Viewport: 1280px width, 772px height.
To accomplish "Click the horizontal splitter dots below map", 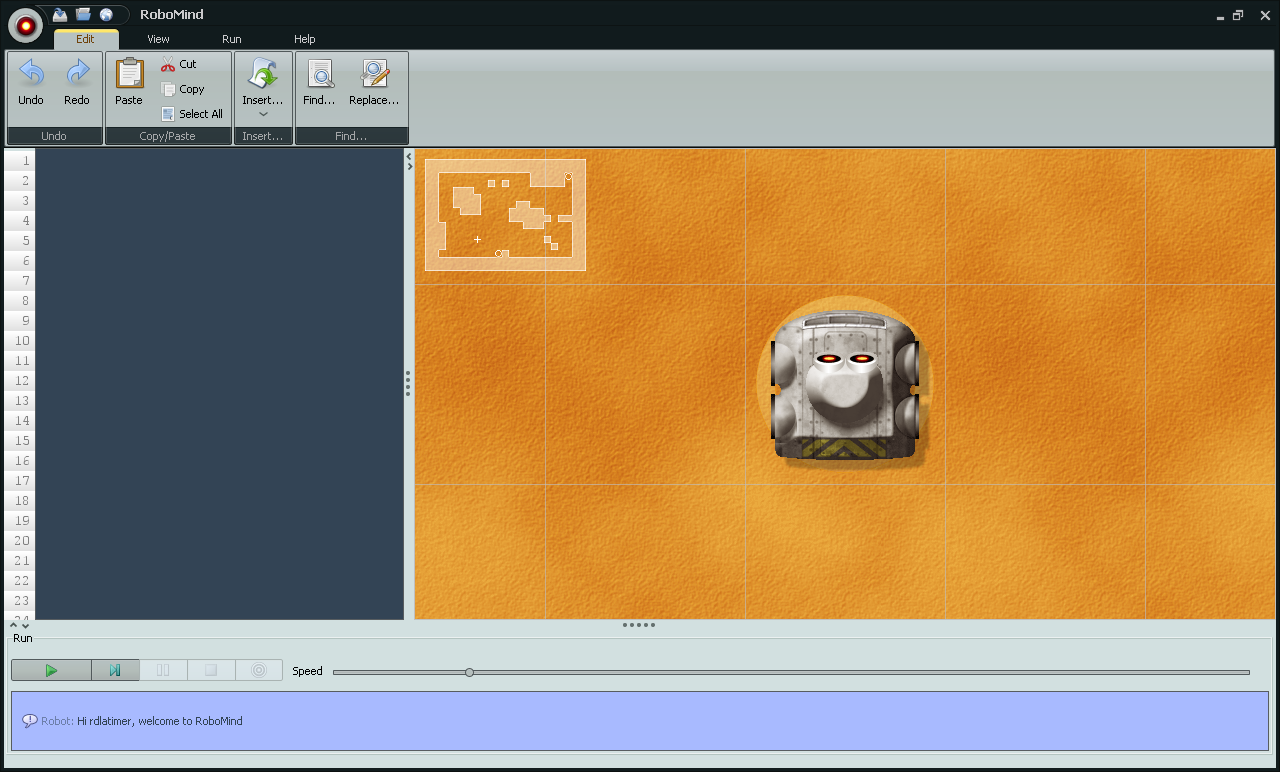I will (x=639, y=625).
